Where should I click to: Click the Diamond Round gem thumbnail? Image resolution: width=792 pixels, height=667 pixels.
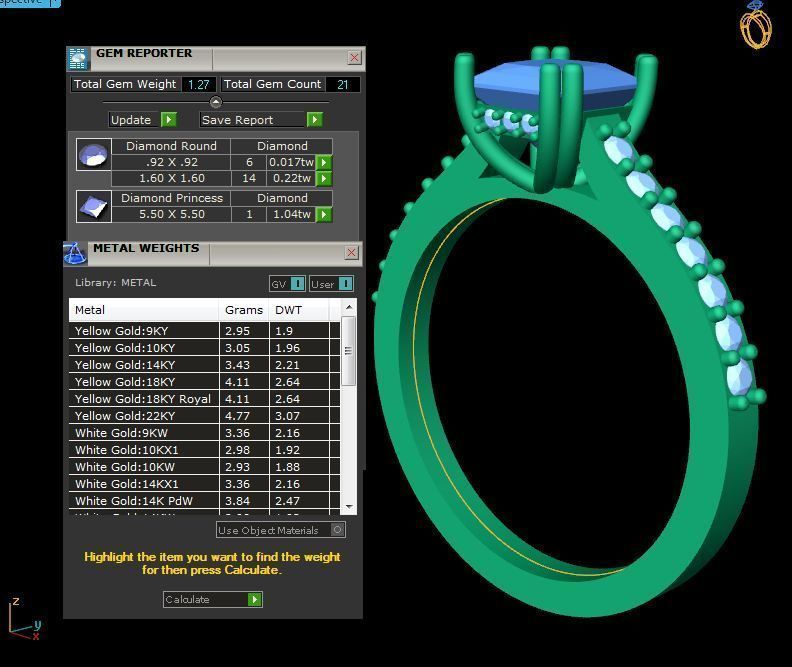93,155
